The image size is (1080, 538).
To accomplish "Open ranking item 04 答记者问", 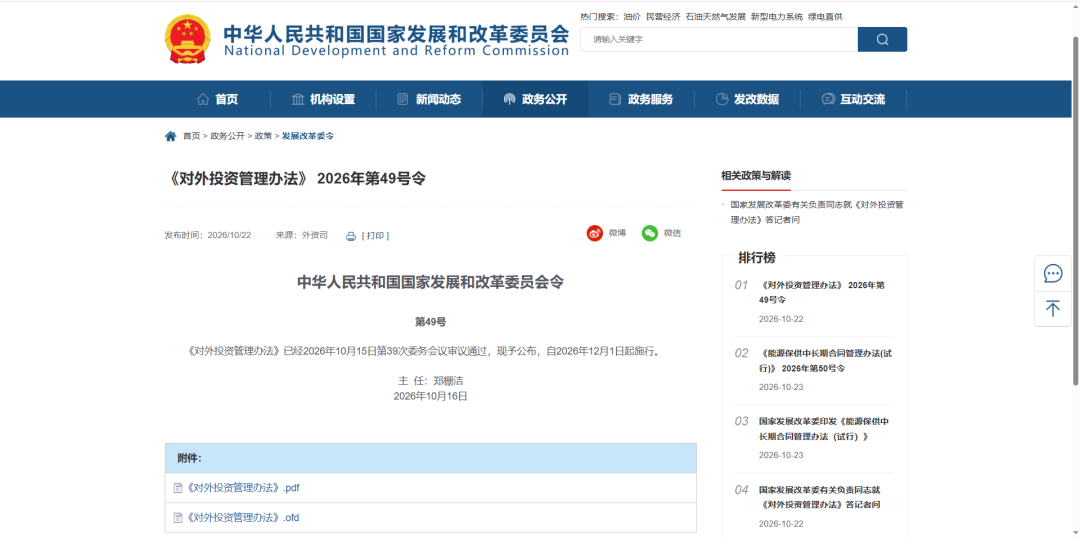I will pyautogui.click(x=820, y=497).
